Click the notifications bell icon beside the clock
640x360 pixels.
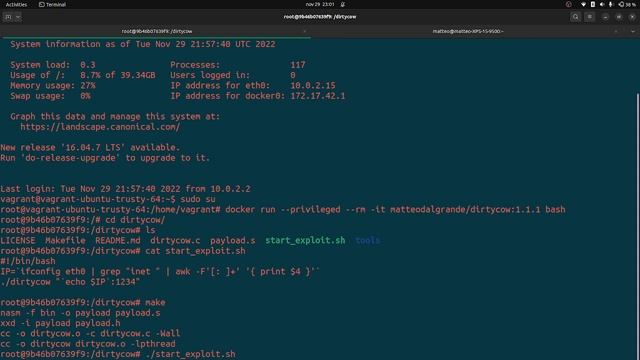(x=343, y=4)
